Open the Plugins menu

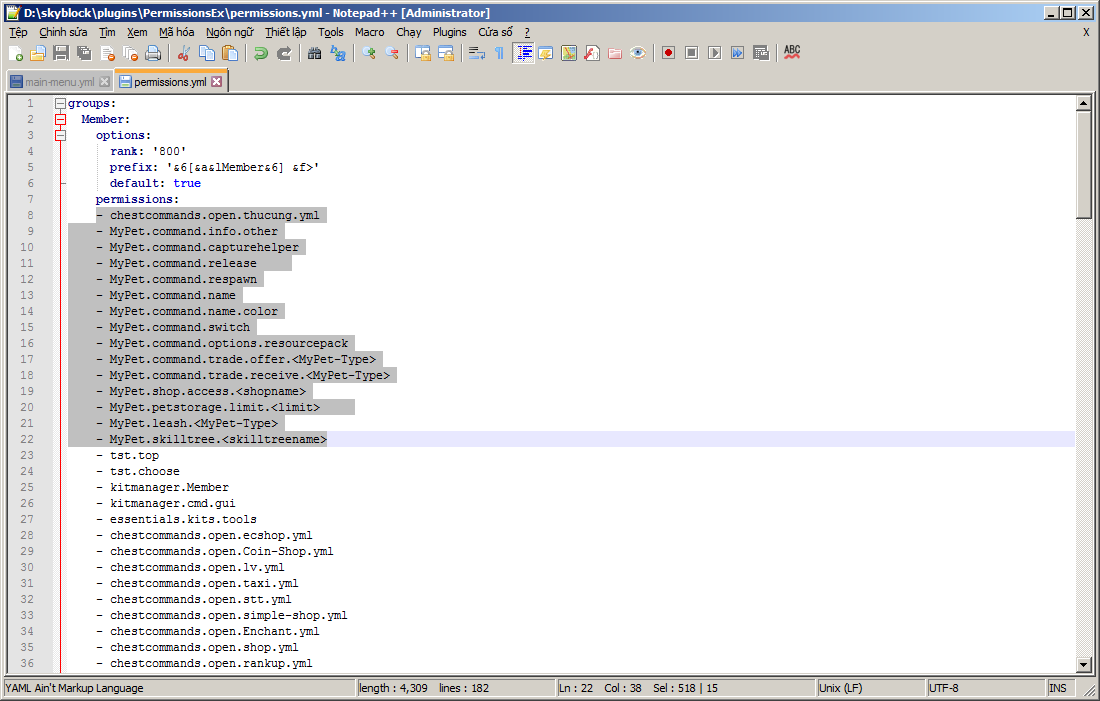click(449, 32)
